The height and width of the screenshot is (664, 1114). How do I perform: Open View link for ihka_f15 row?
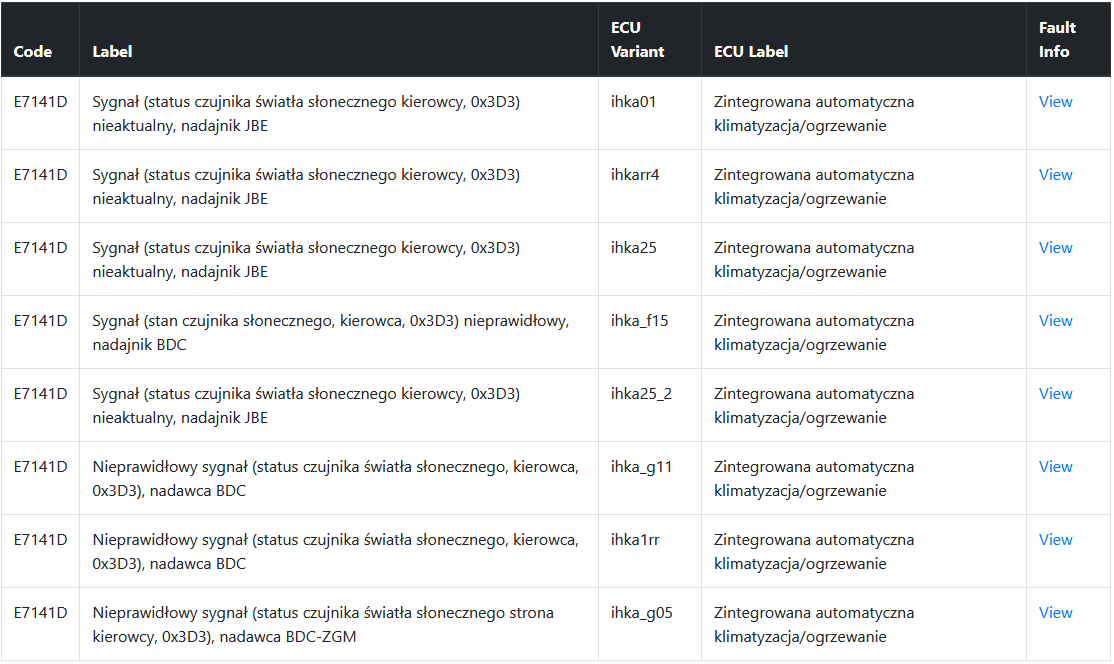click(x=1055, y=322)
